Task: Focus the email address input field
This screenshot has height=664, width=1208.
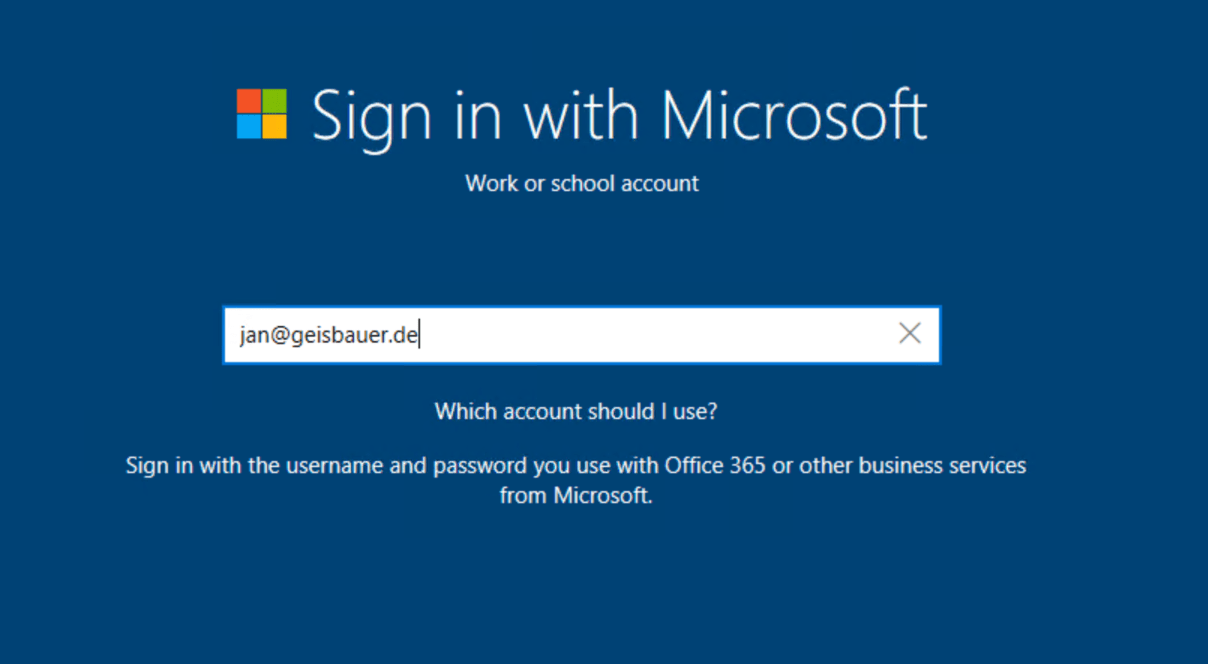Action: 650,334
